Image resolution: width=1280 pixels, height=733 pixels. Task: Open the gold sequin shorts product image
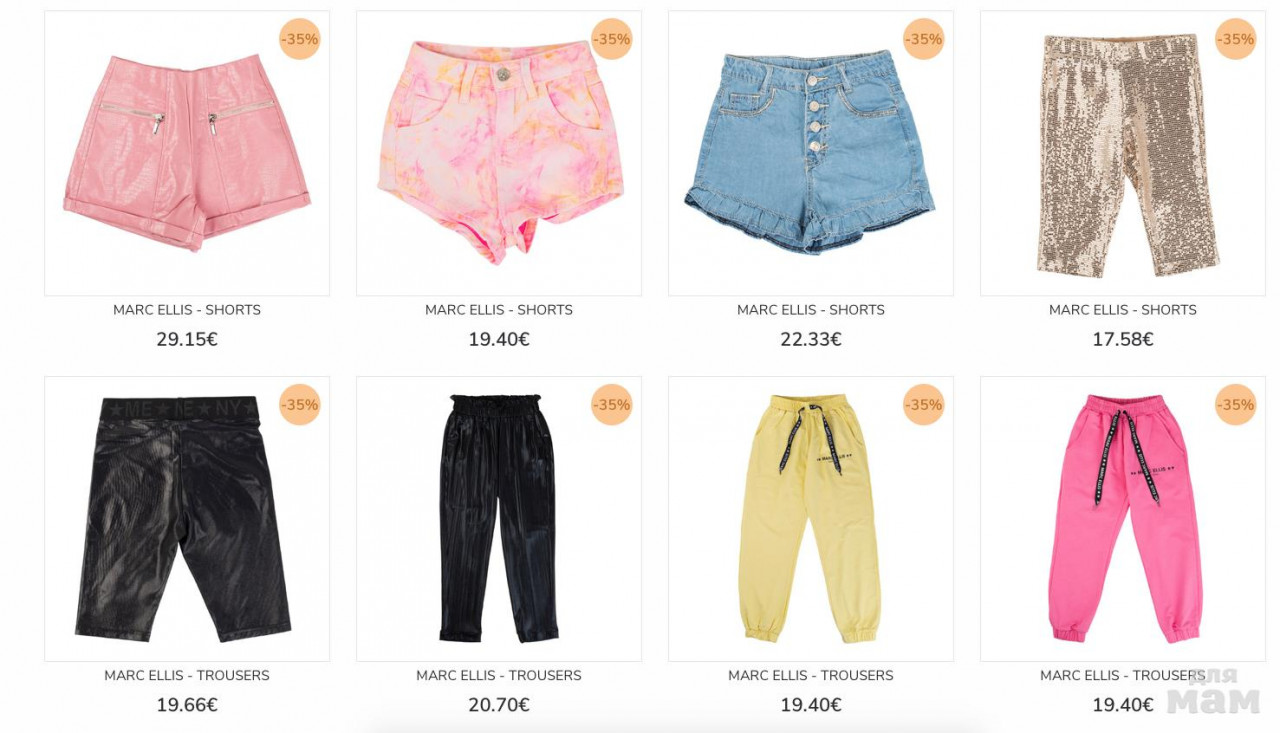1123,153
